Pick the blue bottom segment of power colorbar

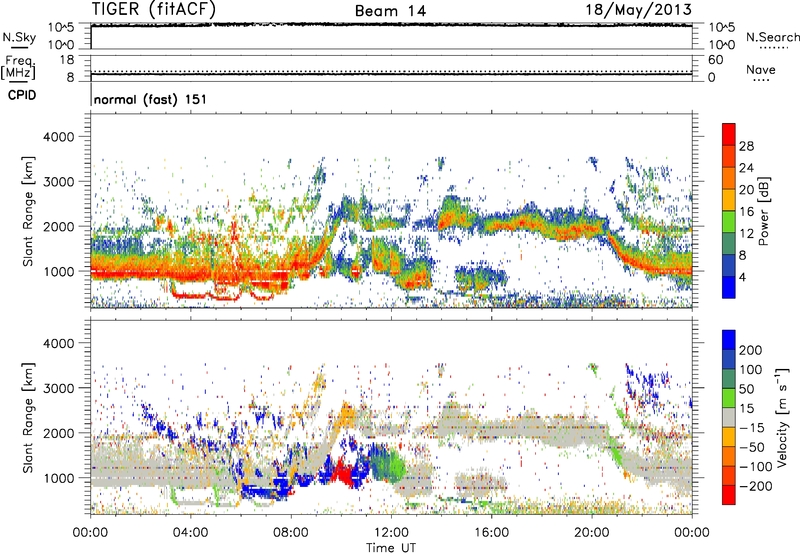pyautogui.click(x=729, y=287)
